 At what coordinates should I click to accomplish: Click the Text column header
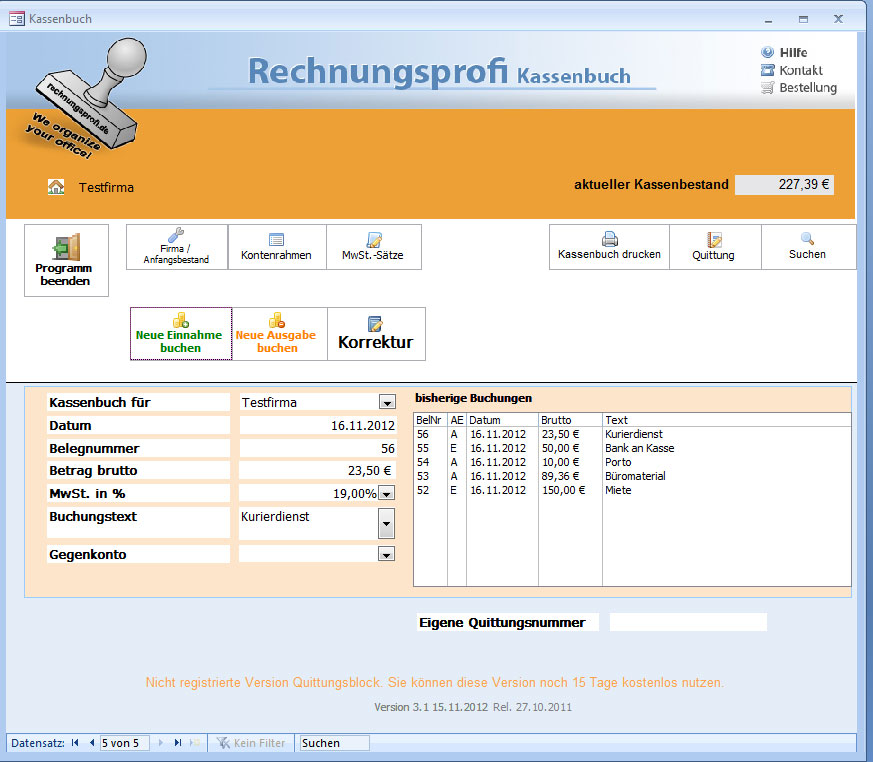point(727,420)
